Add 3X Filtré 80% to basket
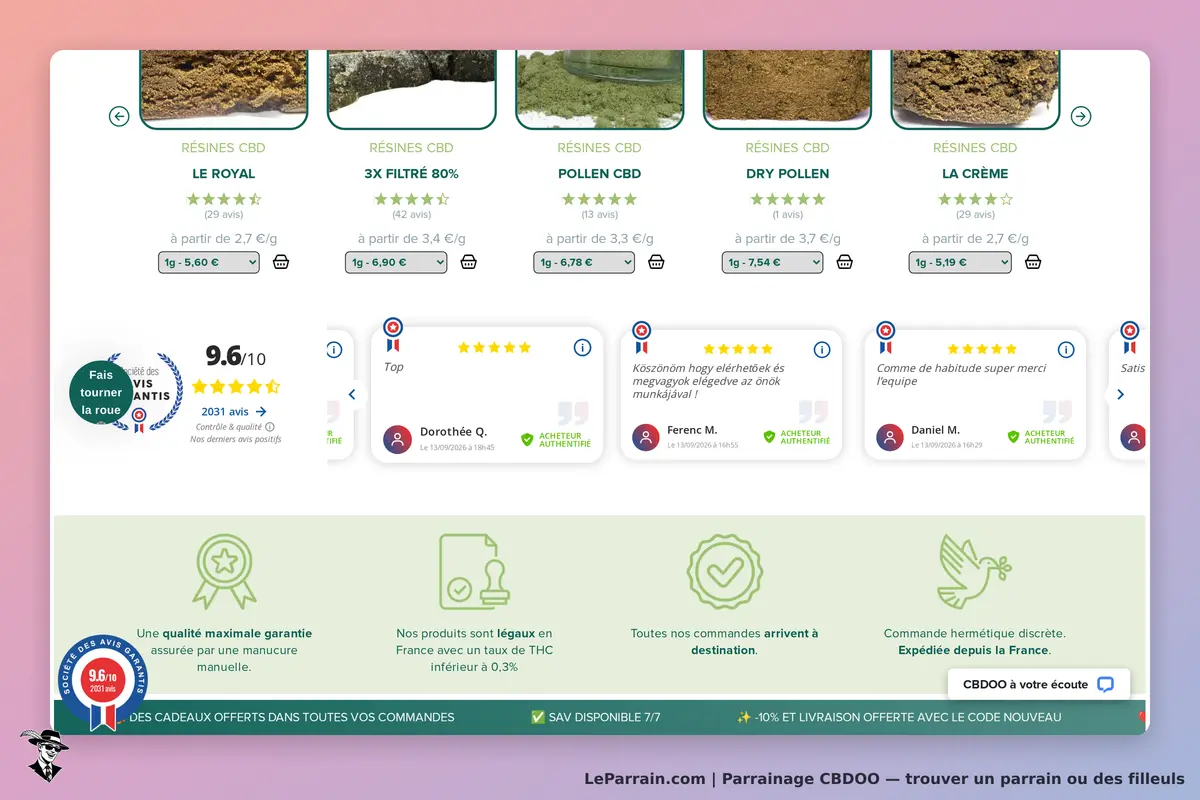The width and height of the screenshot is (1200, 800). click(x=468, y=262)
